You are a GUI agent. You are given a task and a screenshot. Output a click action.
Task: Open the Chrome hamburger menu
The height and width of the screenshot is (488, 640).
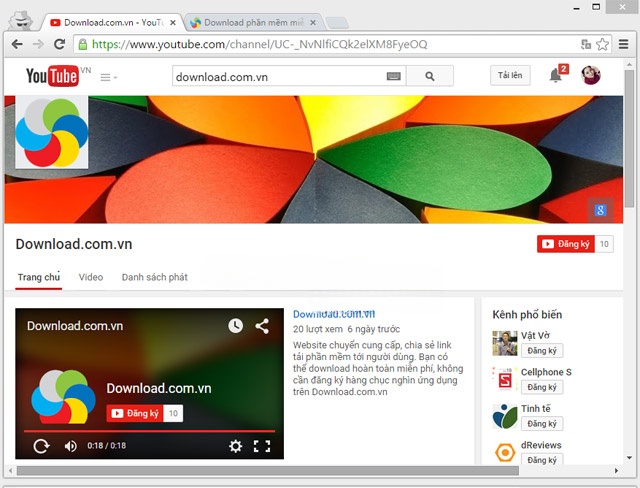coord(623,44)
